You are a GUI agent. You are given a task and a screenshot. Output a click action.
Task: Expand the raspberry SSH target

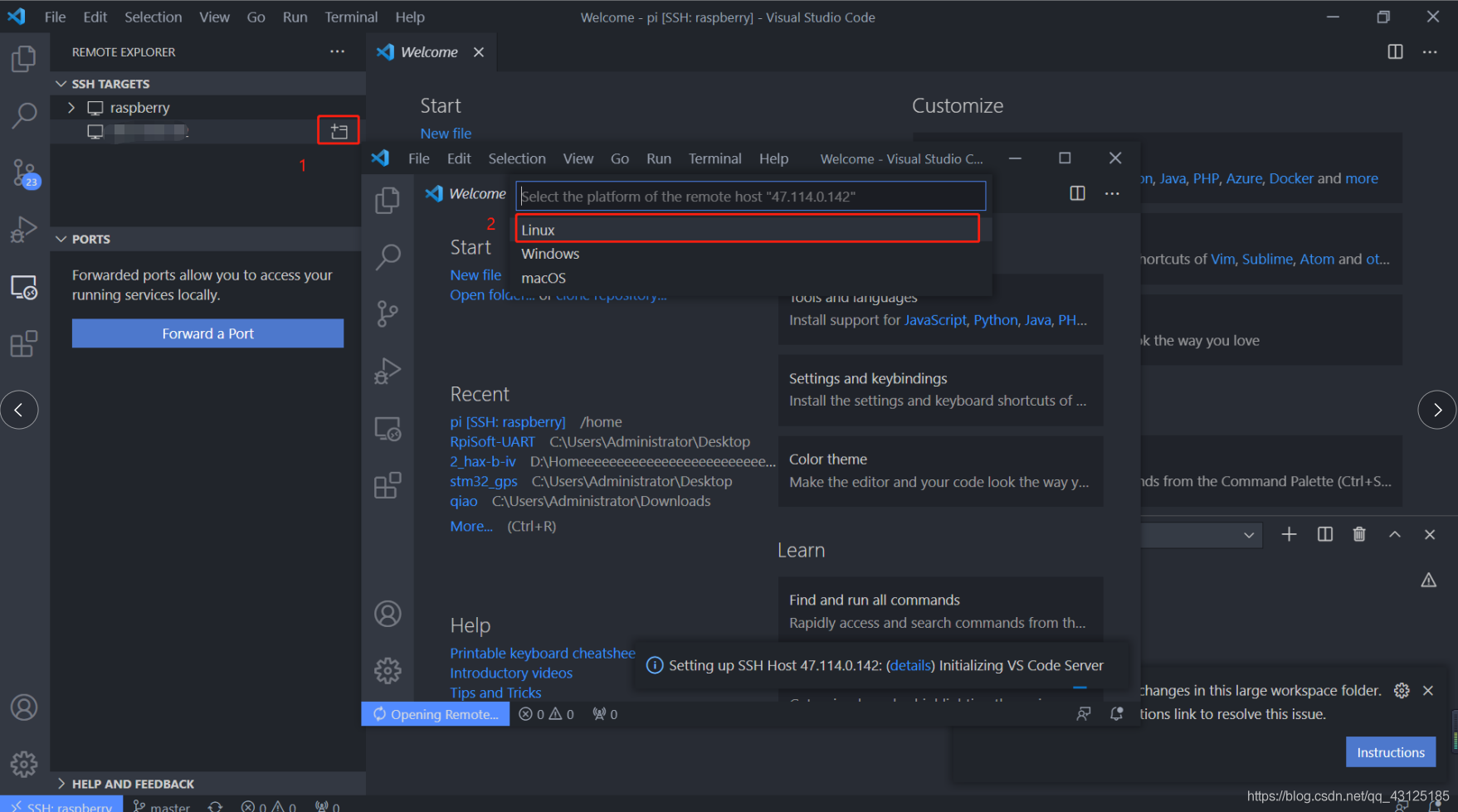[71, 108]
